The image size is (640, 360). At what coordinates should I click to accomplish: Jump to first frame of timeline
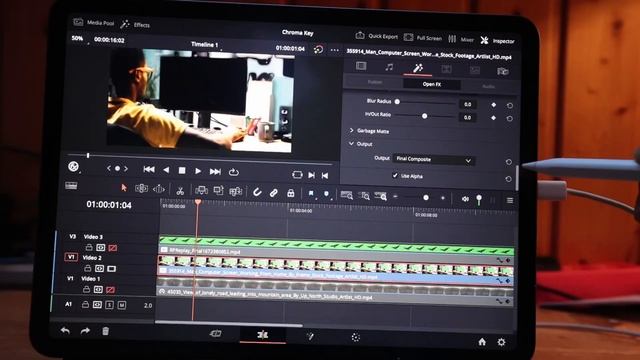pos(149,169)
